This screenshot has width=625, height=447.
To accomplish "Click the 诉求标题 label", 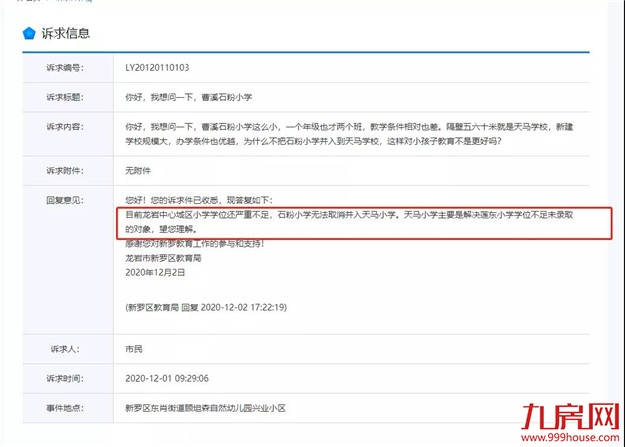I will 65,97.
